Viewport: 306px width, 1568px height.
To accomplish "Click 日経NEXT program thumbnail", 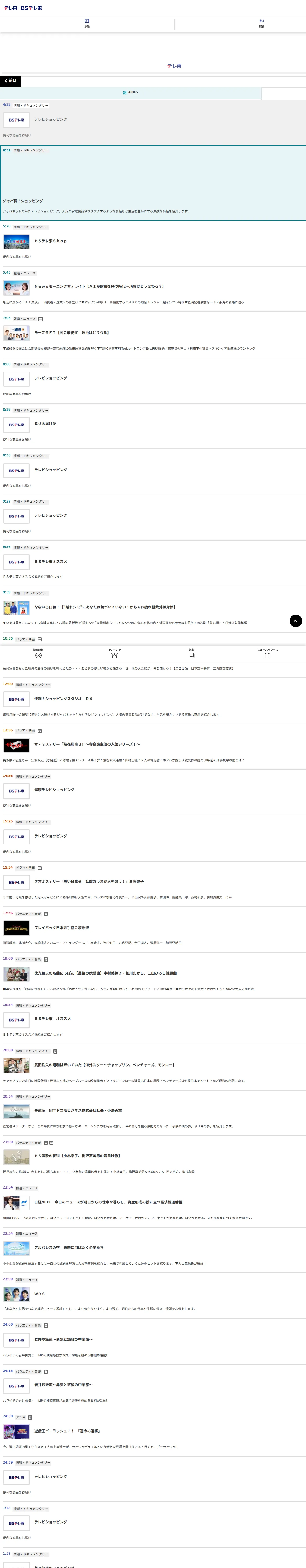I will pyautogui.click(x=16, y=1203).
